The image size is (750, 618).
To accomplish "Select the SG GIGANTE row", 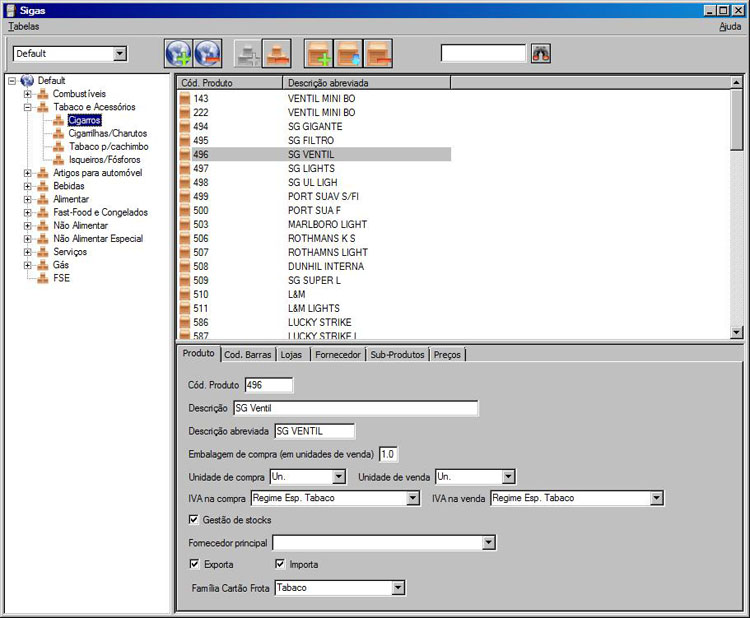I will tap(314, 126).
